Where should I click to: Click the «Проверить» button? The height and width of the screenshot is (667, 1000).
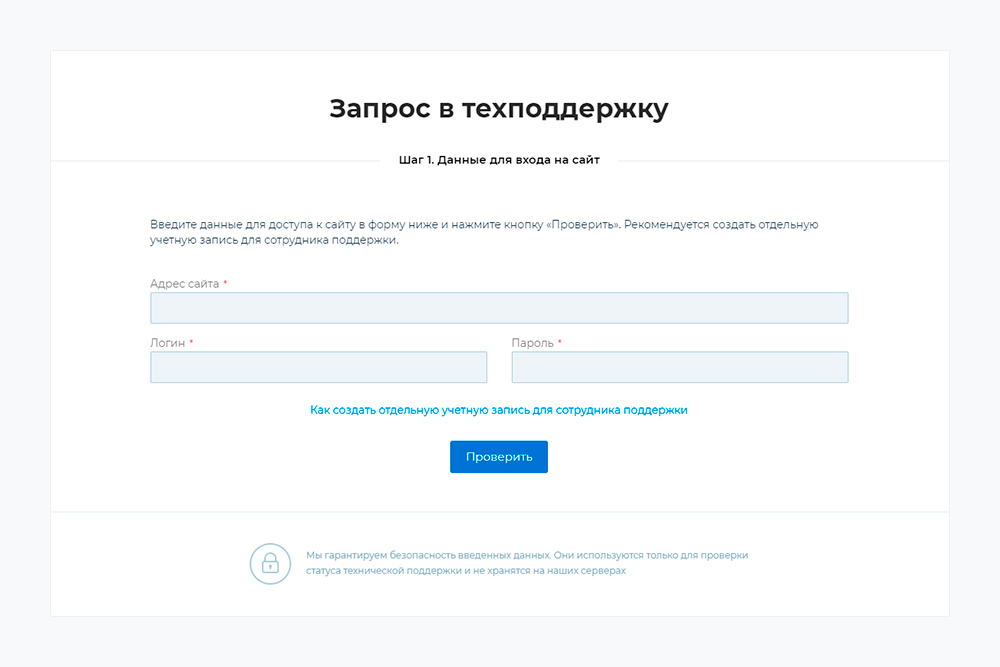click(x=498, y=457)
